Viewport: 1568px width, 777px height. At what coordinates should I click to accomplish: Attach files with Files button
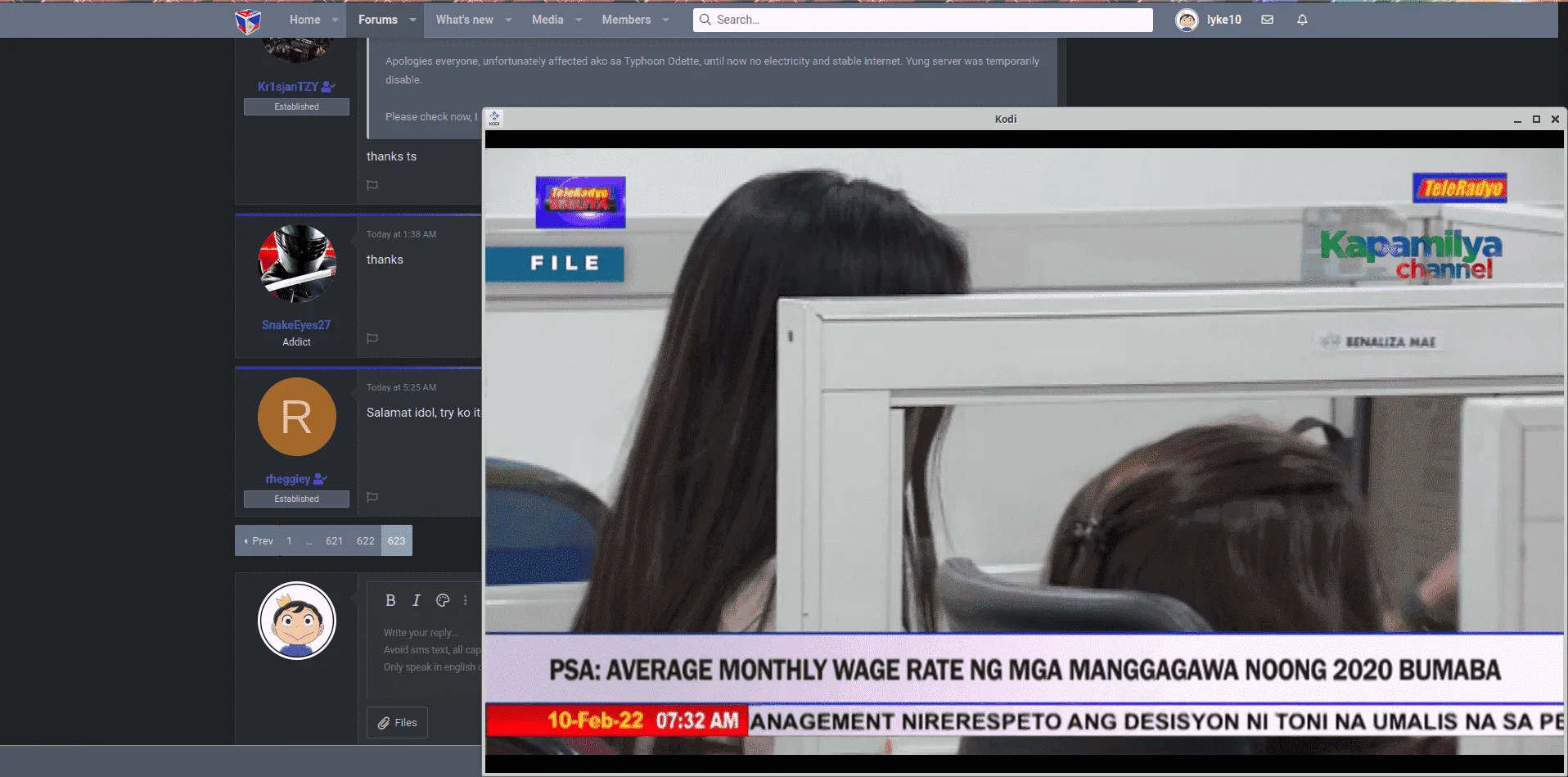(x=397, y=722)
